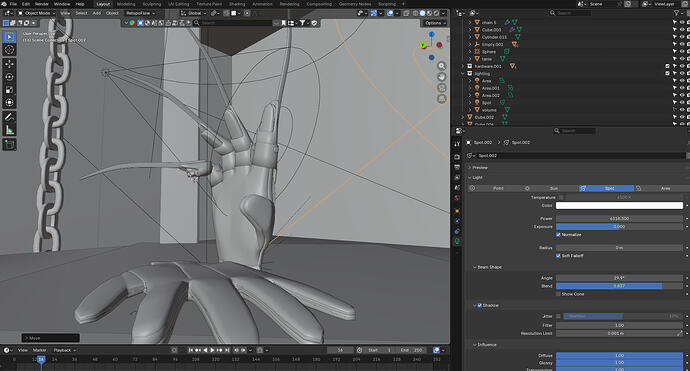Image resolution: width=690 pixels, height=371 pixels.
Task: Open the Render menu
Action: point(42,4)
